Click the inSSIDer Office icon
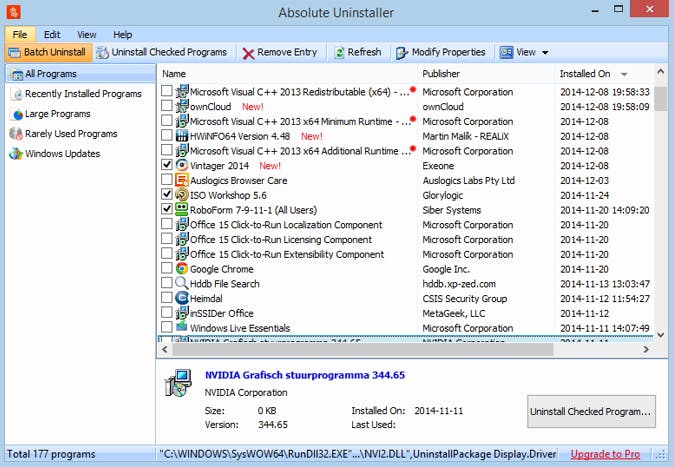The image size is (674, 467). coord(182,313)
